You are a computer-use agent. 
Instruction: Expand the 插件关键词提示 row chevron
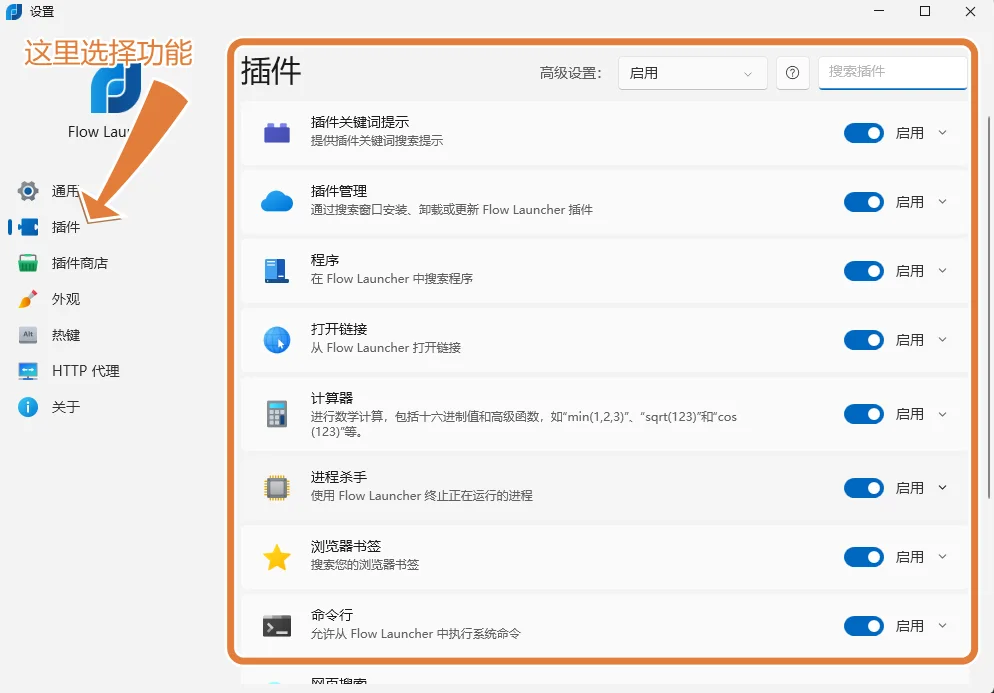[943, 133]
